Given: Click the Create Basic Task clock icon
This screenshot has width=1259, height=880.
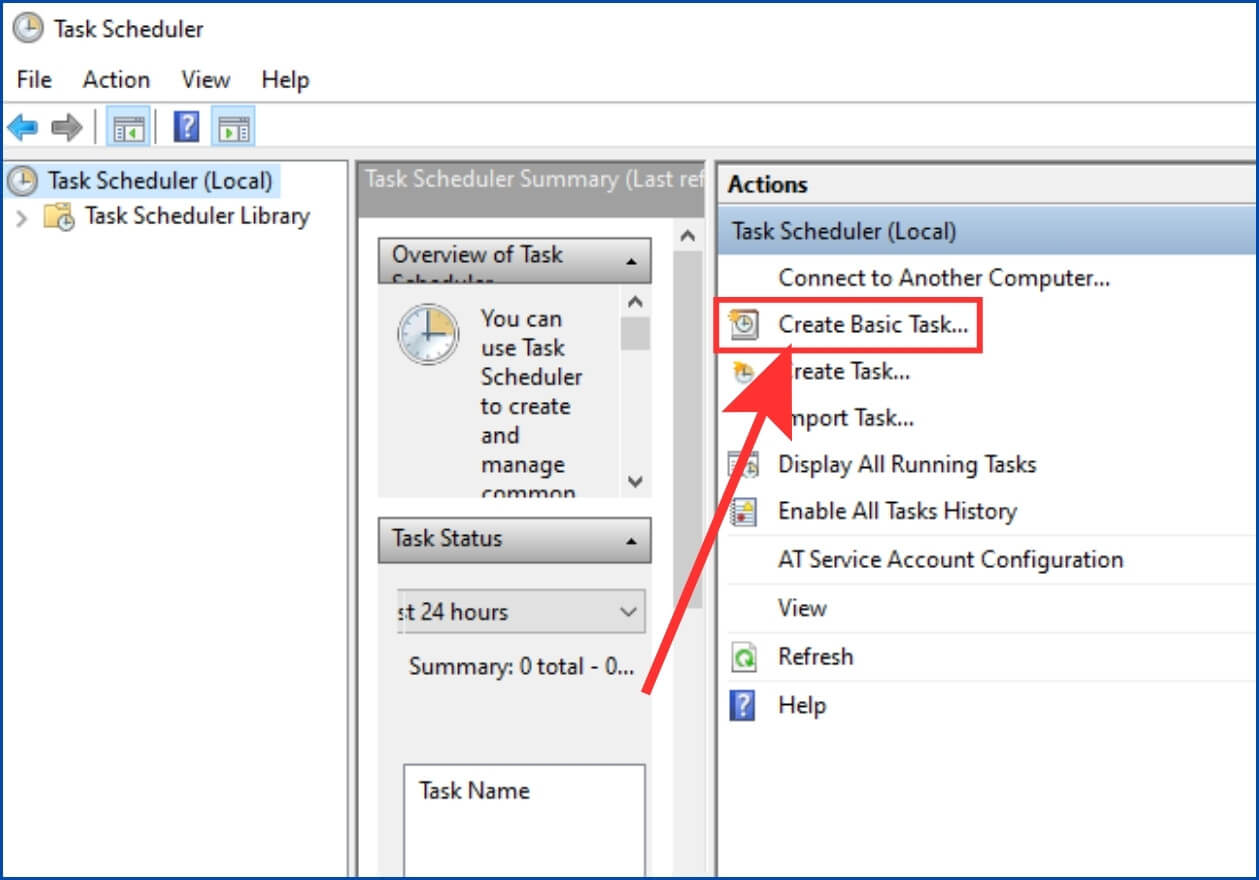Looking at the screenshot, I should click(745, 323).
